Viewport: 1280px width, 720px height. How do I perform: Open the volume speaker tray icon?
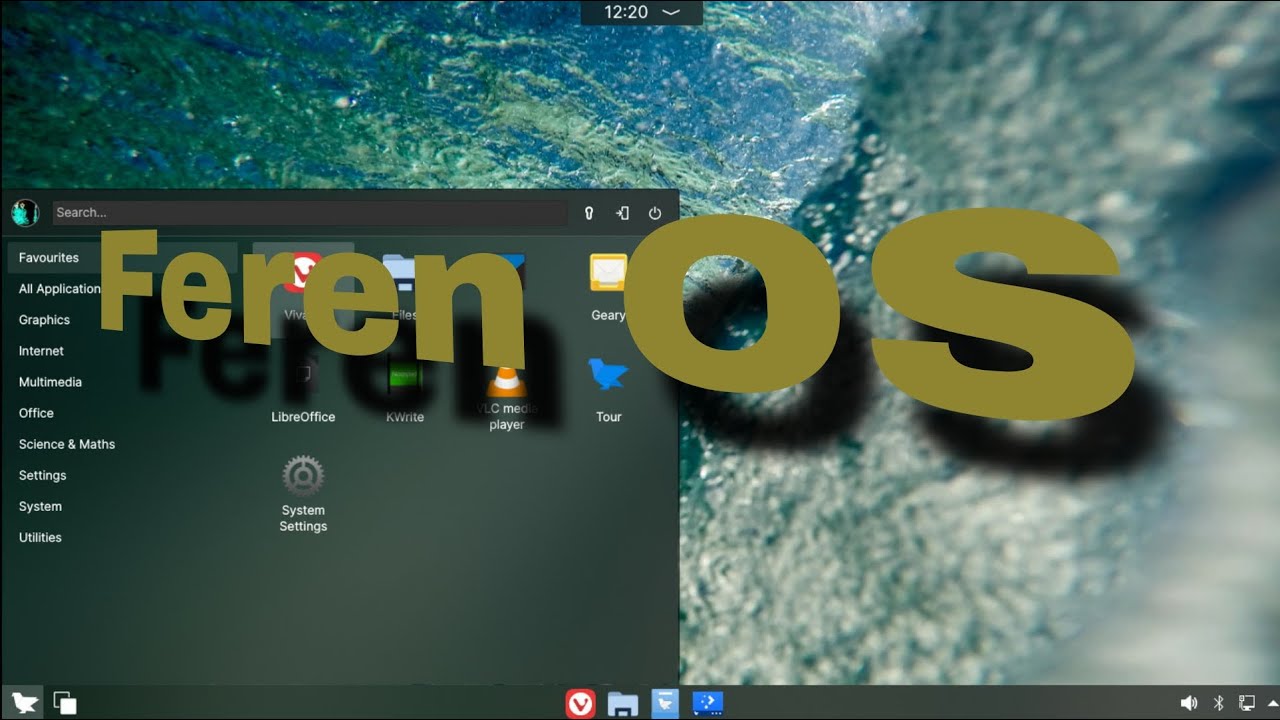pyautogui.click(x=1189, y=703)
